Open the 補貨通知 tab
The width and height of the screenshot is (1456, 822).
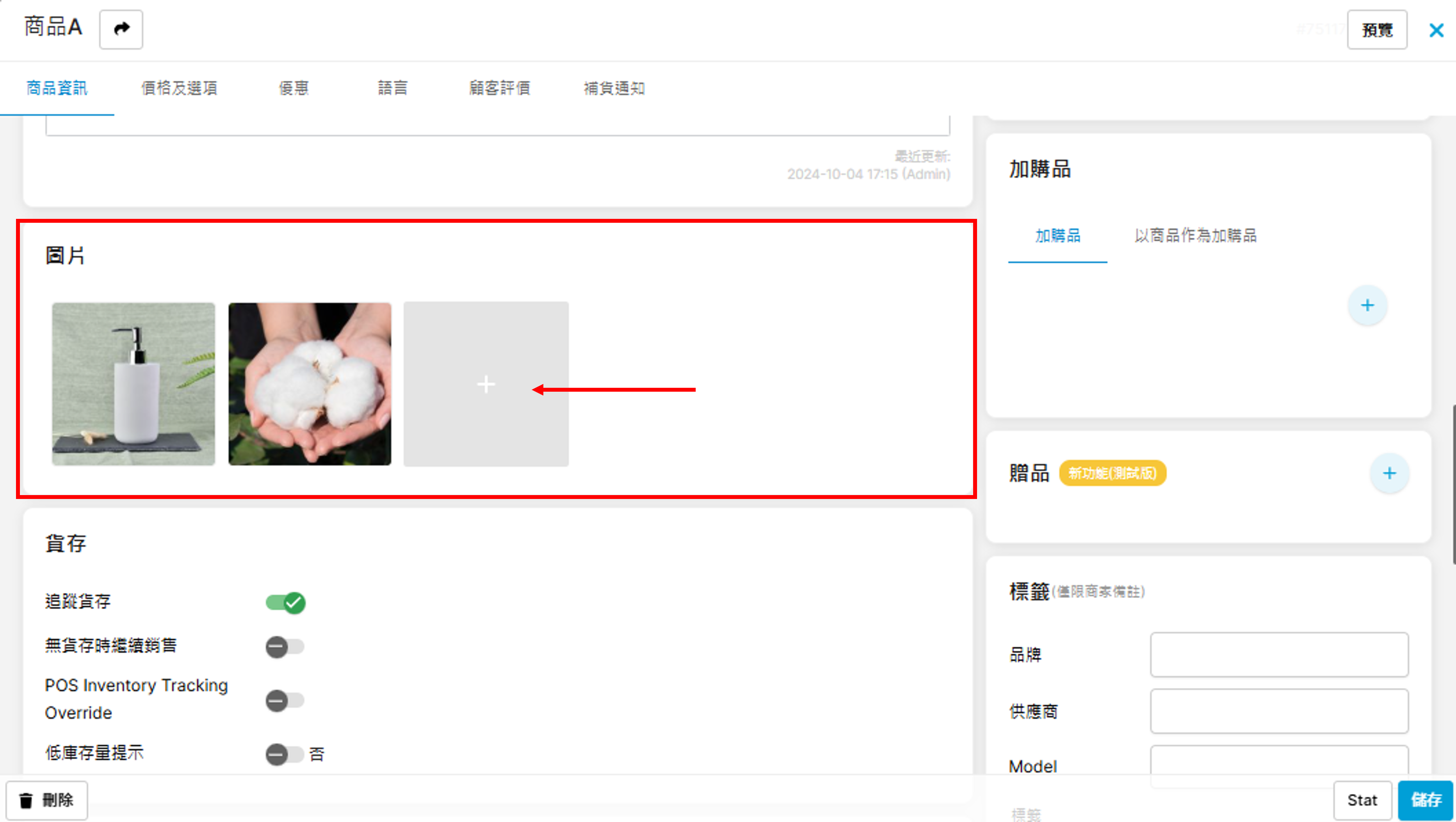[614, 88]
